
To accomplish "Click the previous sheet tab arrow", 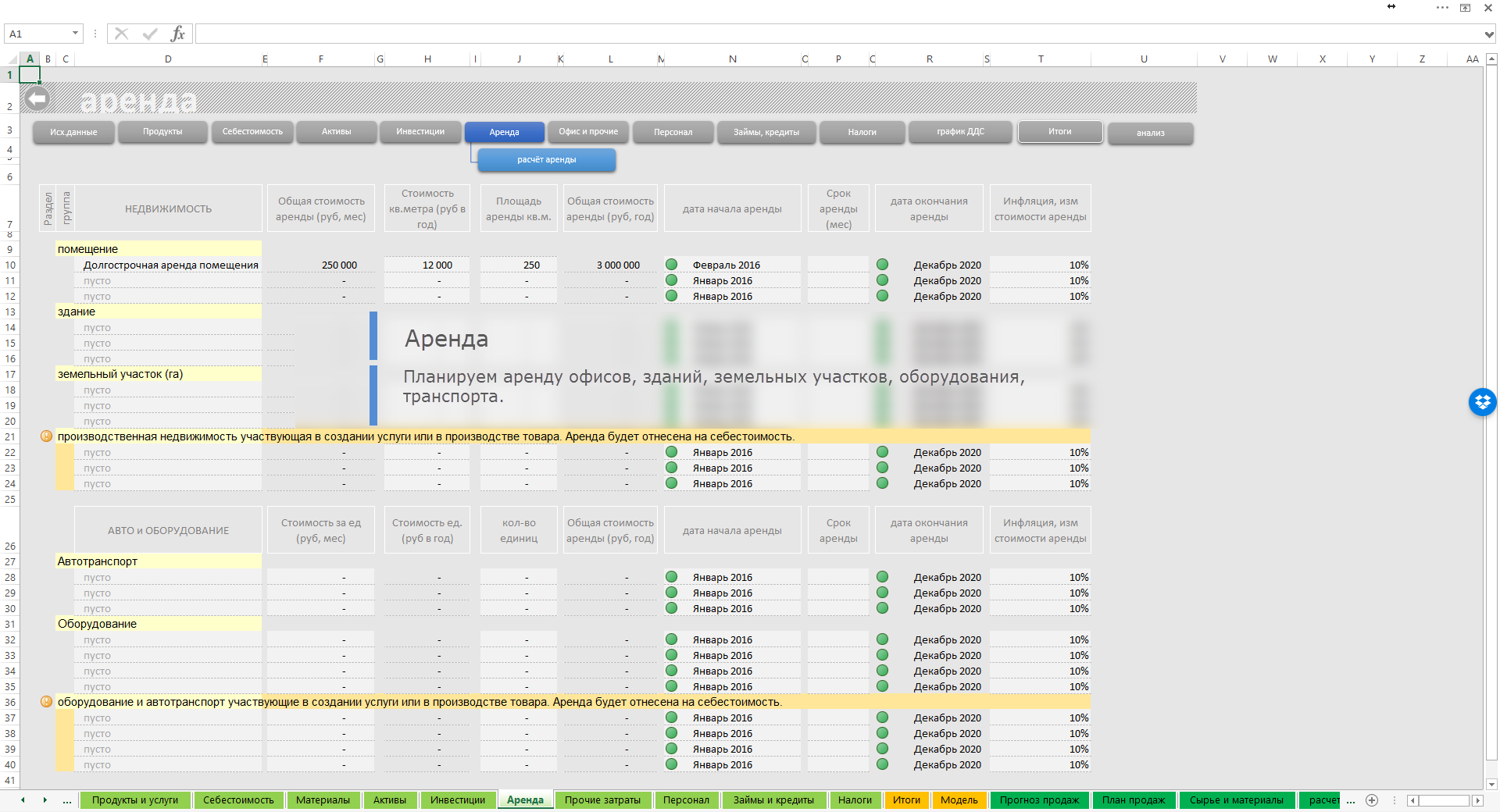I will (23, 800).
